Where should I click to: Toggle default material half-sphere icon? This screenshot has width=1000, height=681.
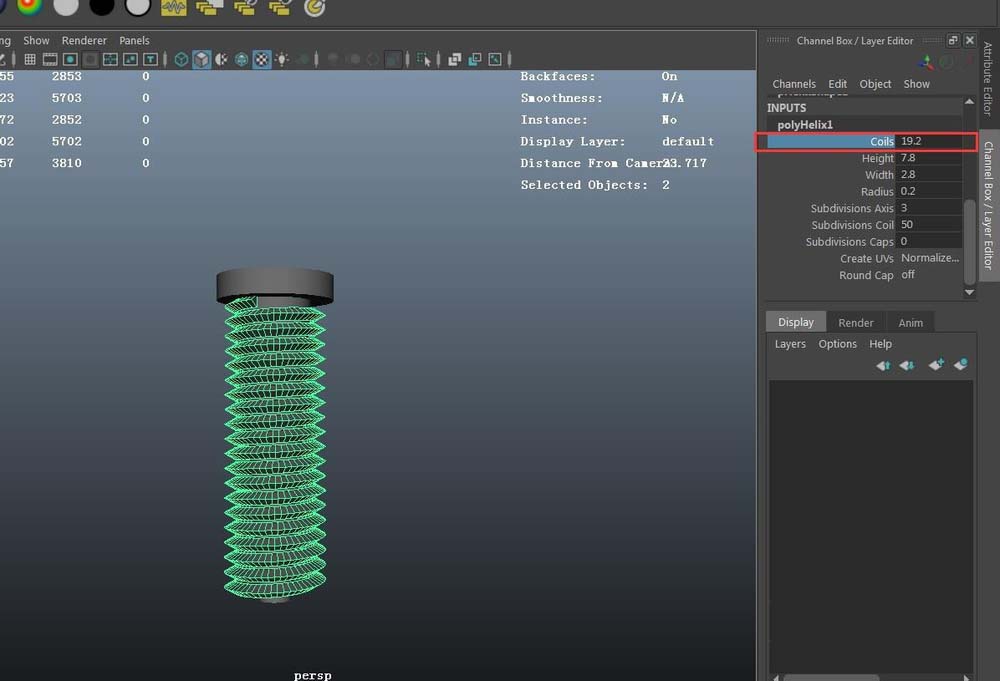(x=221, y=59)
